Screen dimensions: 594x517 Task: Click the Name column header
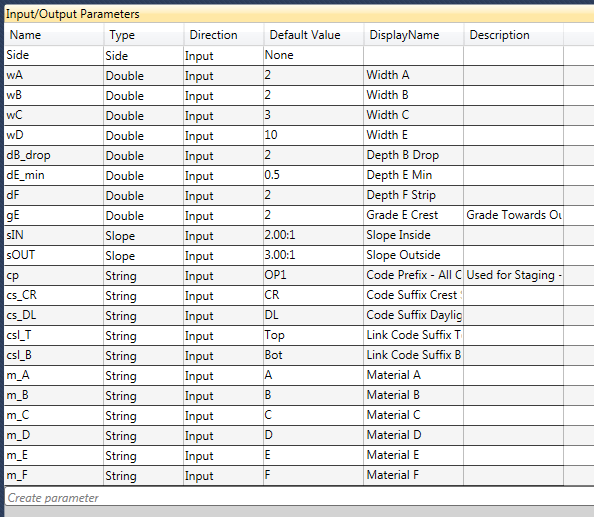tap(54, 35)
